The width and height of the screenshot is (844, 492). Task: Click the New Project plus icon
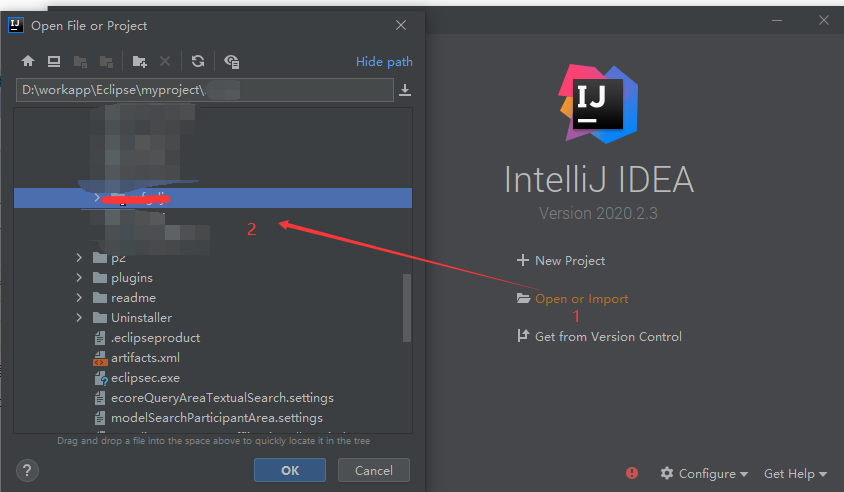click(x=523, y=261)
